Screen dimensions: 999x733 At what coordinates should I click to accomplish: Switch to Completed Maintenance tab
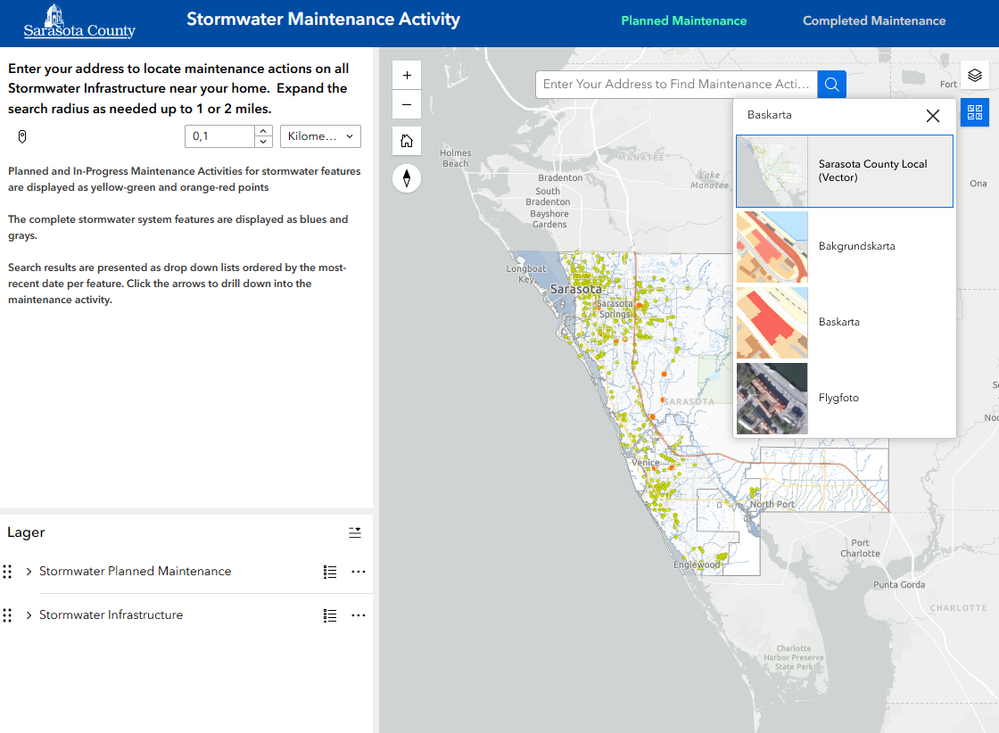pyautogui.click(x=874, y=21)
